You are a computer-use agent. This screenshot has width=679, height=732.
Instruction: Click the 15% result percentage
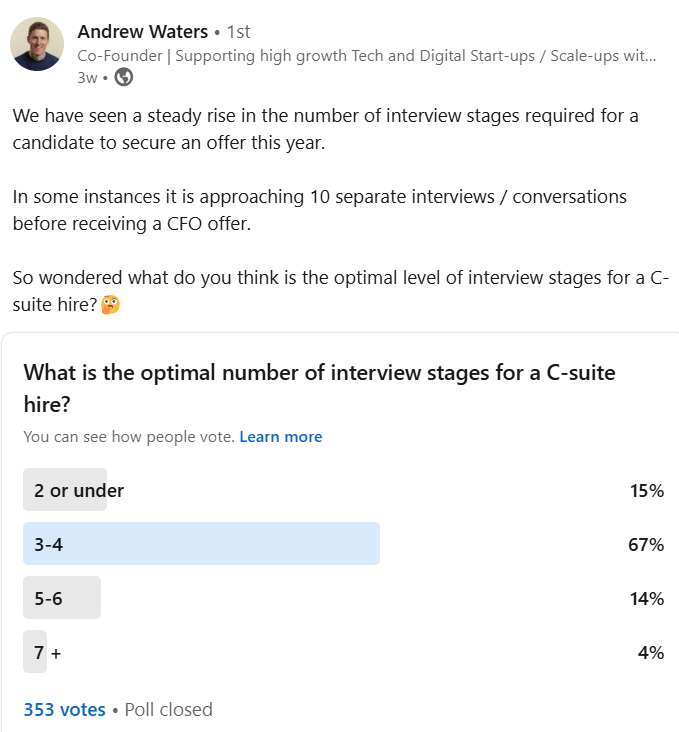647,491
